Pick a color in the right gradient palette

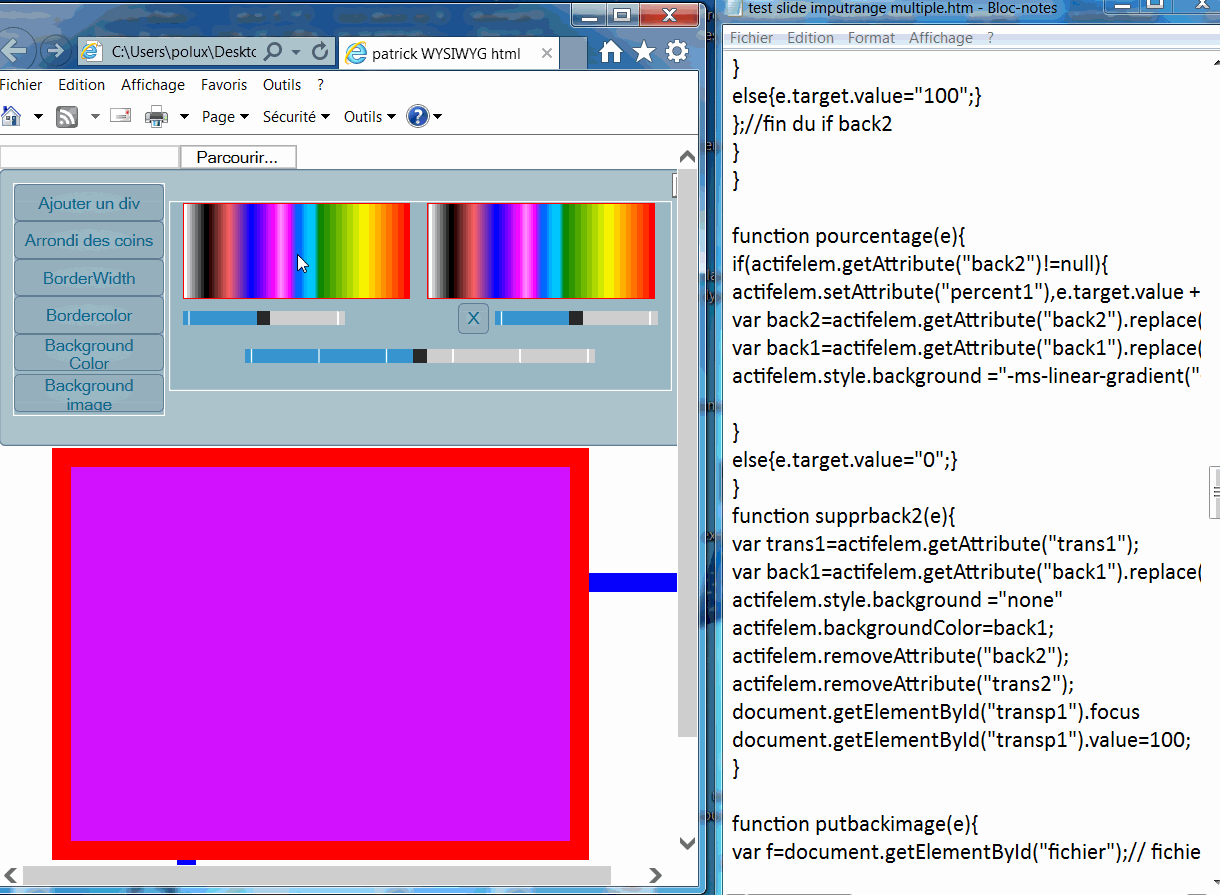point(541,251)
